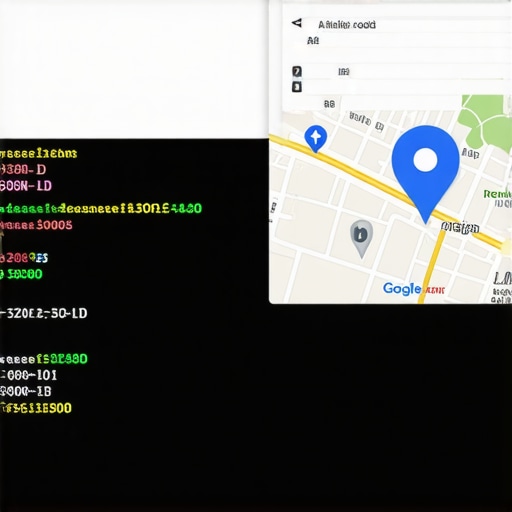
Task: Click the pink terminal line ending in 'N-LD'
Action: point(26,186)
